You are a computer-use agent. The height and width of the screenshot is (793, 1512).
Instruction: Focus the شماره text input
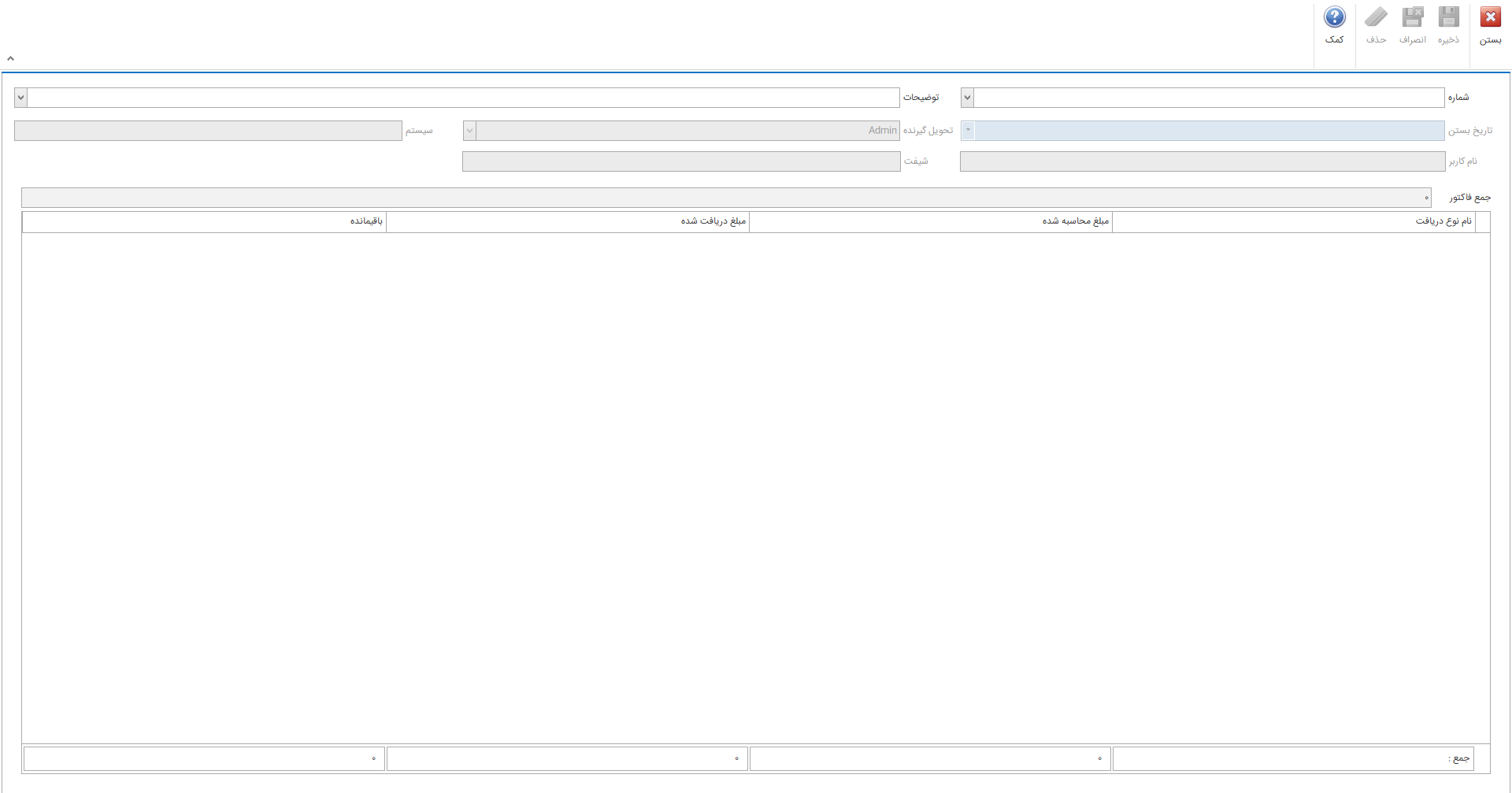click(x=1209, y=98)
